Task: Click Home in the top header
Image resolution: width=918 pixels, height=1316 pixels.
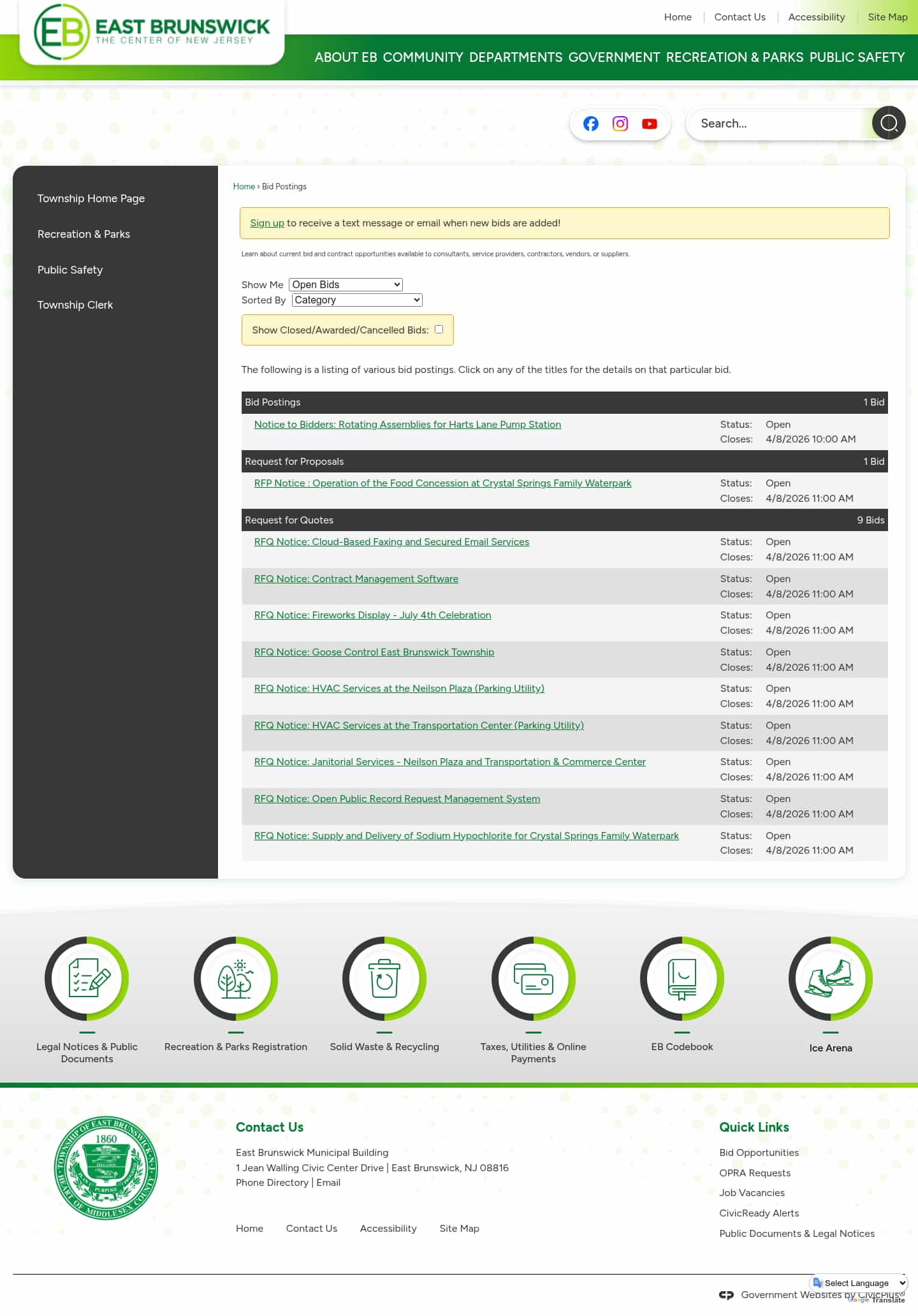Action: [678, 17]
